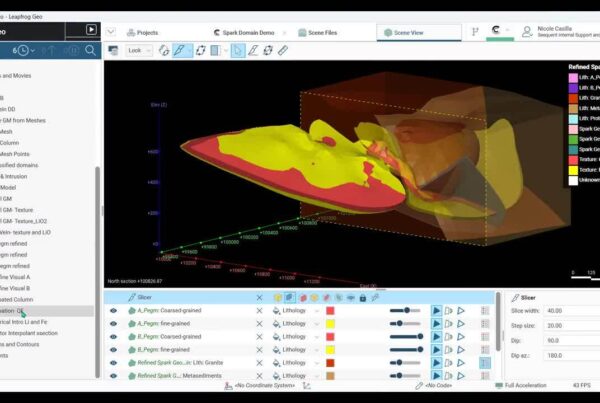Click the last wand icon in the Slicer header

pyautogui.click(x=375, y=297)
